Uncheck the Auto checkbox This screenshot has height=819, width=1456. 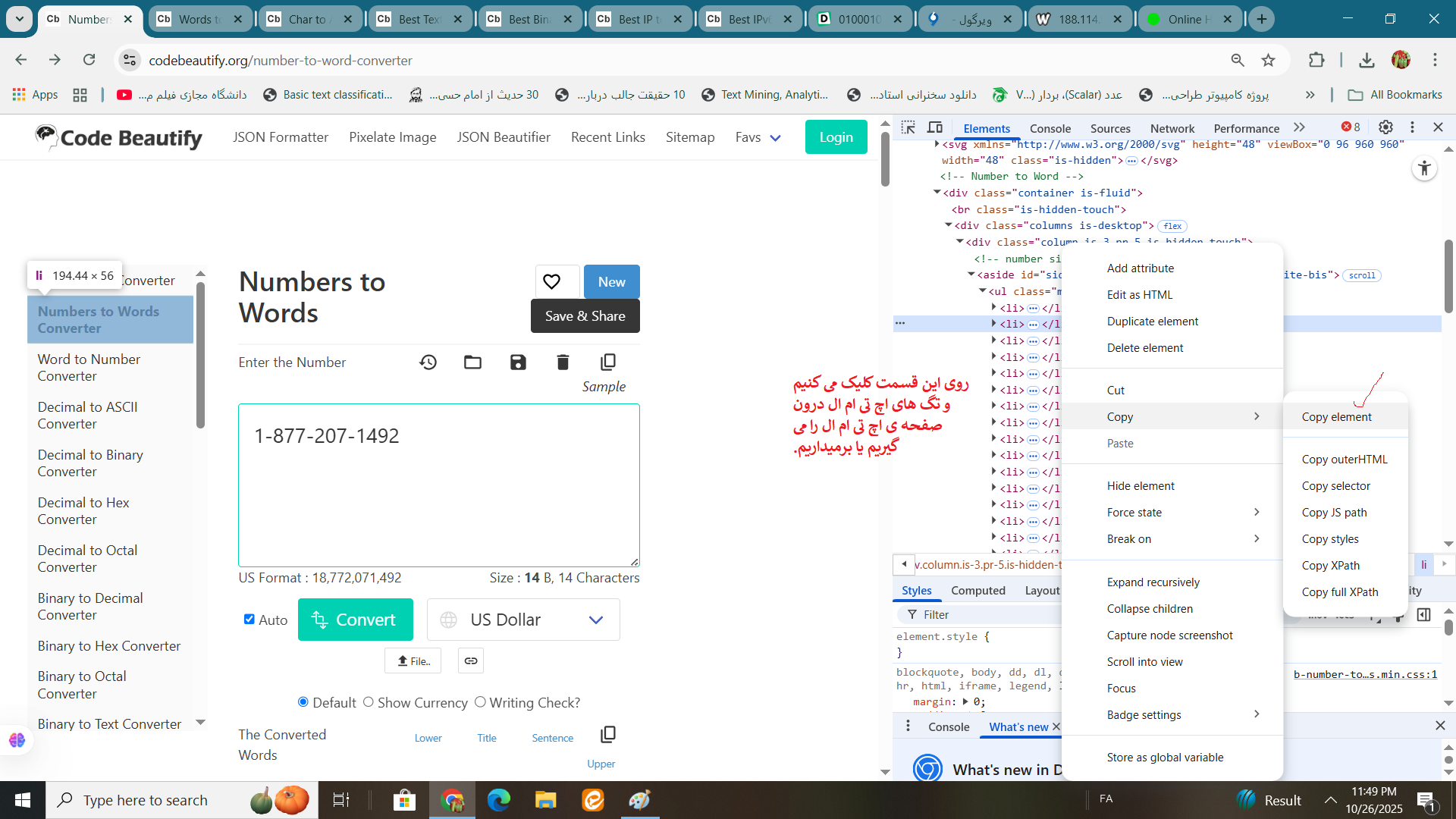(x=249, y=620)
